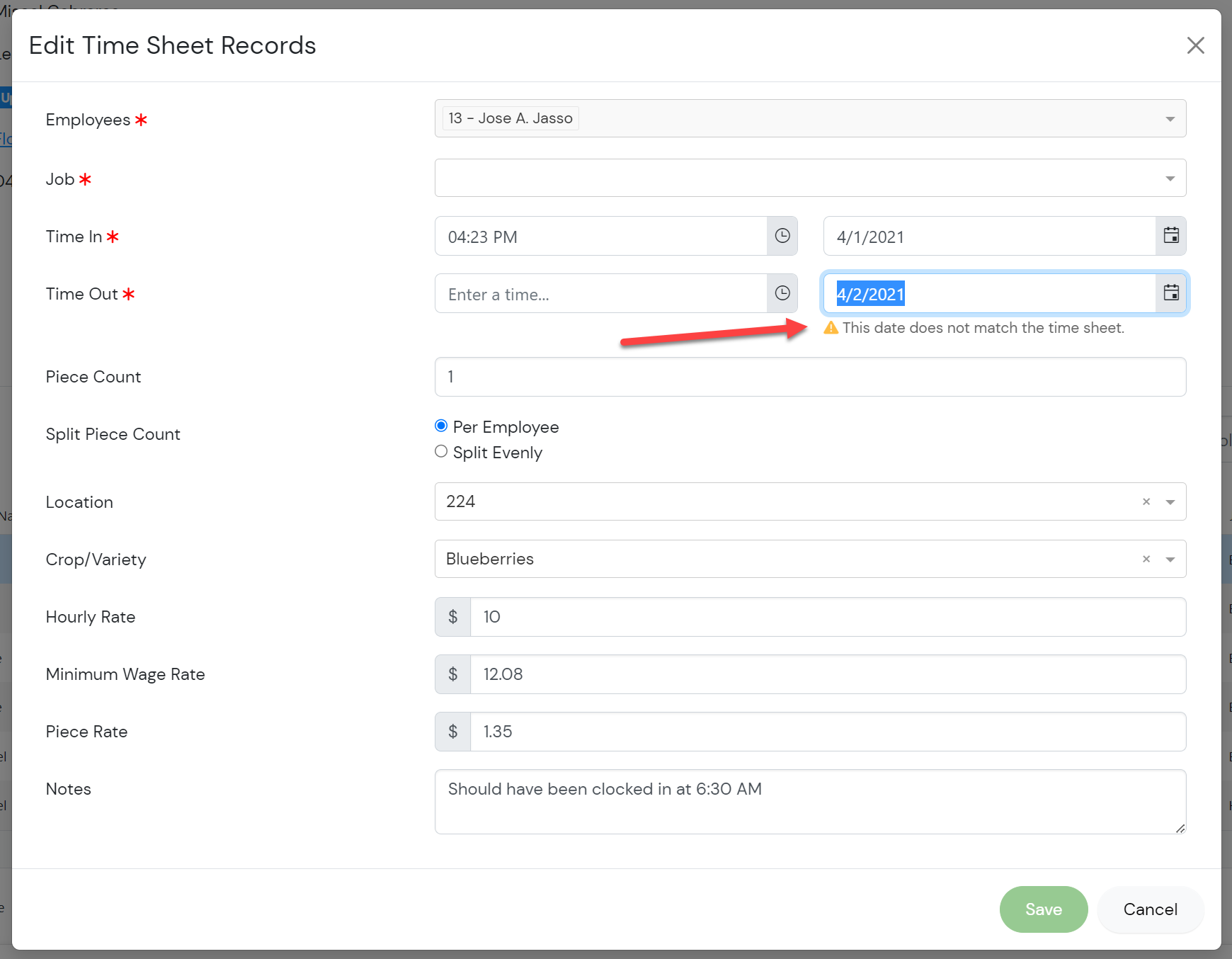
Task: Clear the Blueberries crop selection
Action: click(1146, 560)
